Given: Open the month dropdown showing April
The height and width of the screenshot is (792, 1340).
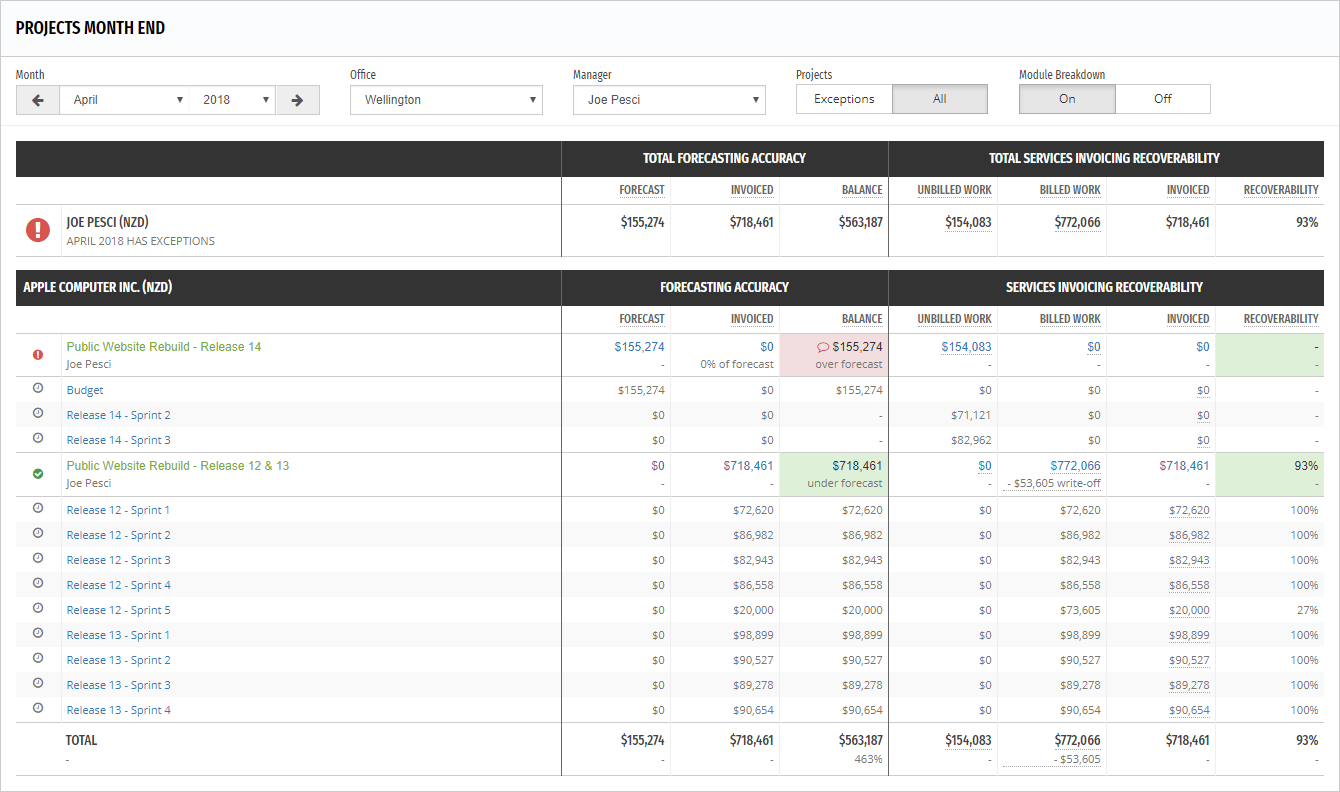Looking at the screenshot, I should click(x=124, y=100).
